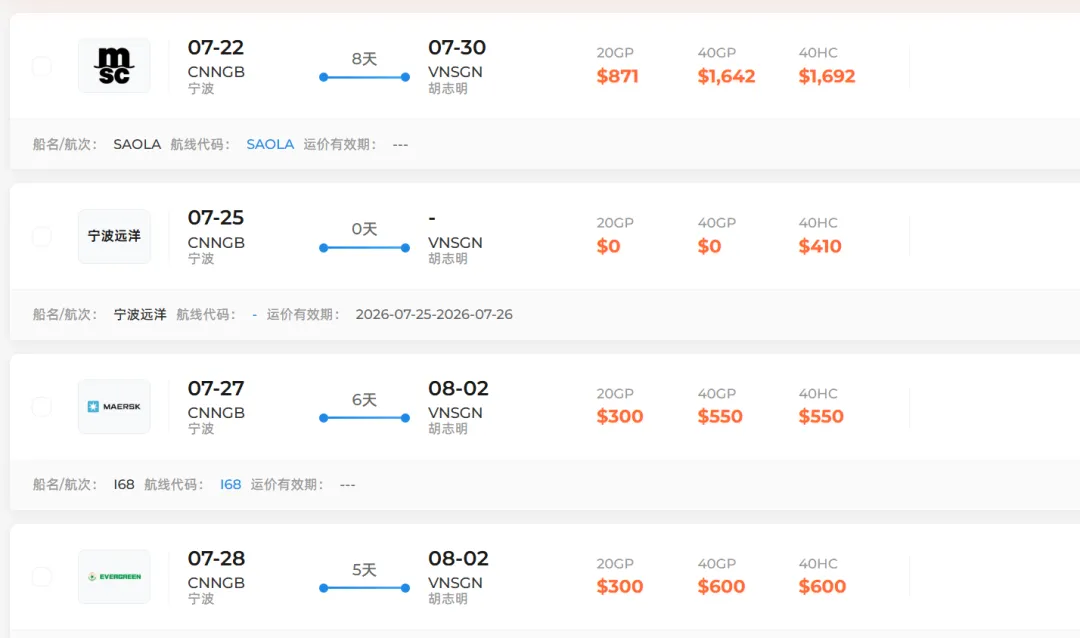
Task: Select the 宁波远洋 40HC price $410
Action: pos(820,246)
